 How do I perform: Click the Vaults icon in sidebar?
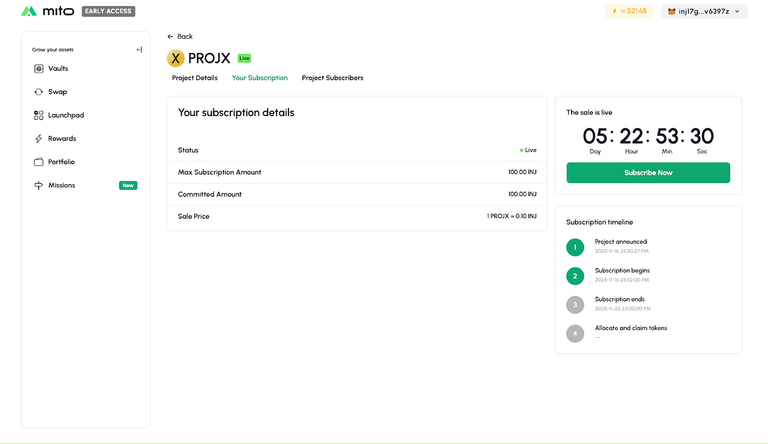pyautogui.click(x=38, y=69)
